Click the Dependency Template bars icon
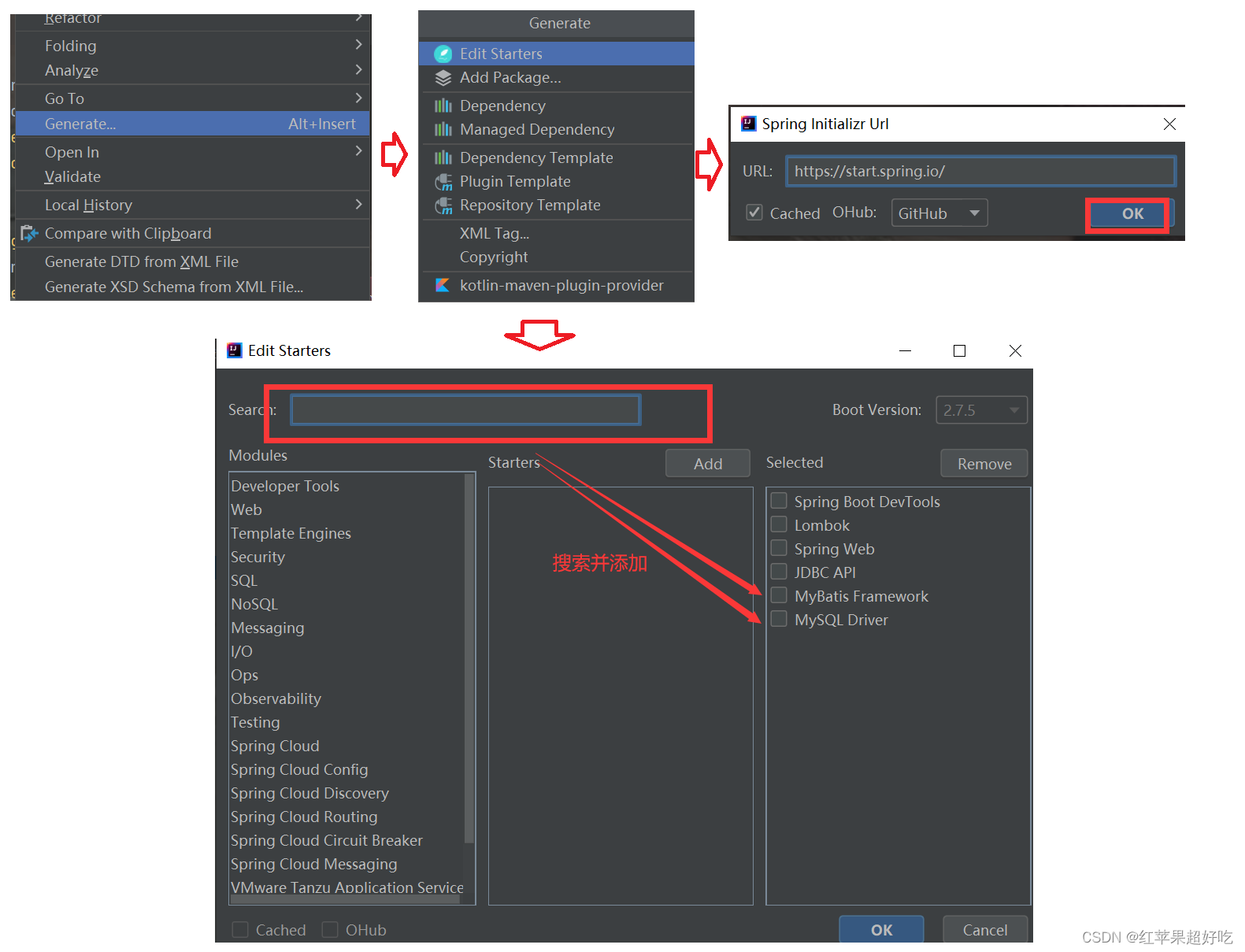 [x=443, y=157]
